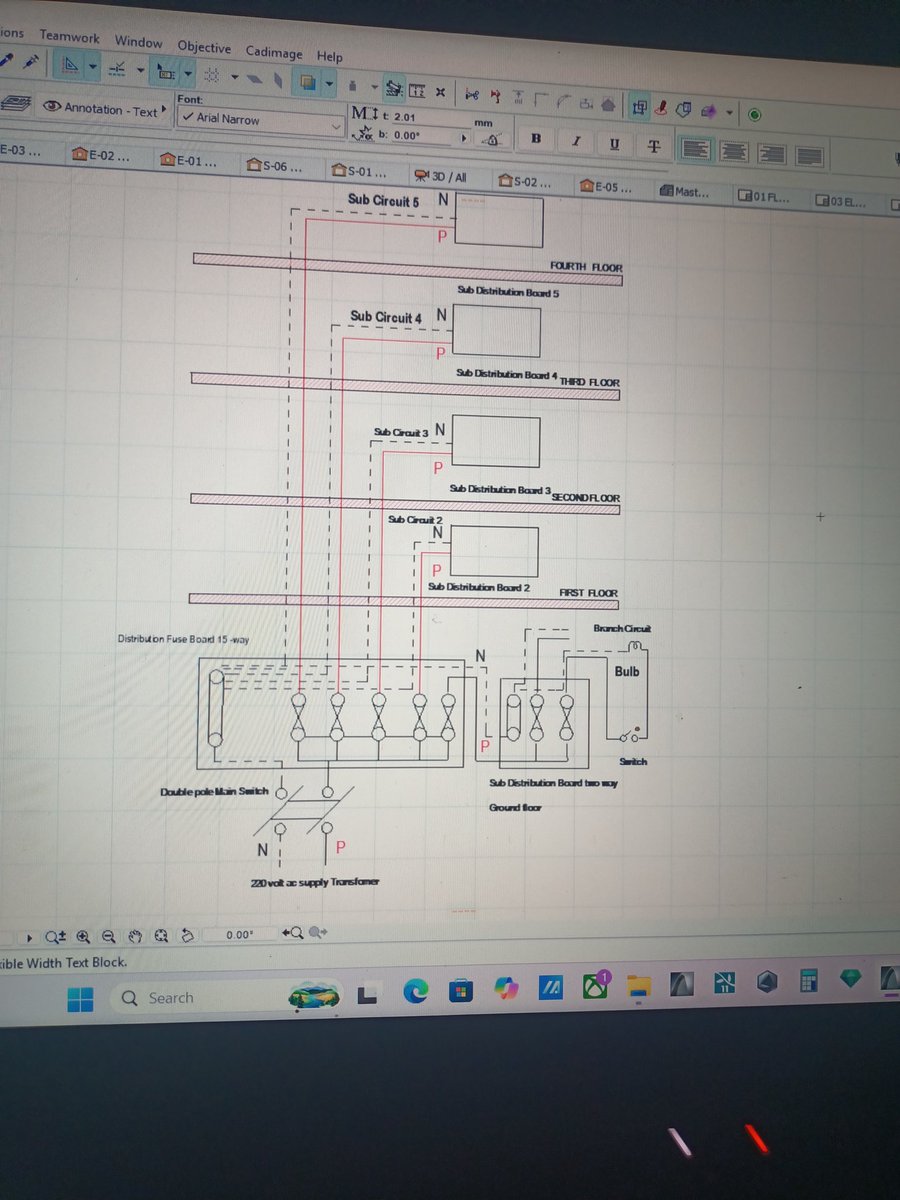Select the syringe inject parameters tool
The height and width of the screenshot is (1200, 900).
pyautogui.click(x=32, y=61)
